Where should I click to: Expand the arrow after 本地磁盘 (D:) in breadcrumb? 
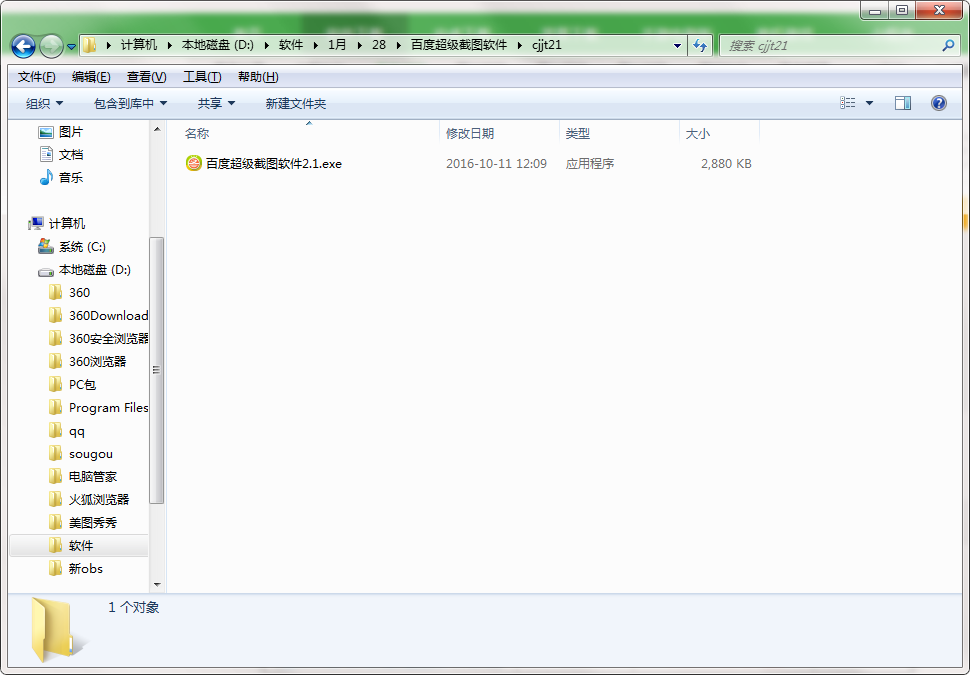coord(267,45)
